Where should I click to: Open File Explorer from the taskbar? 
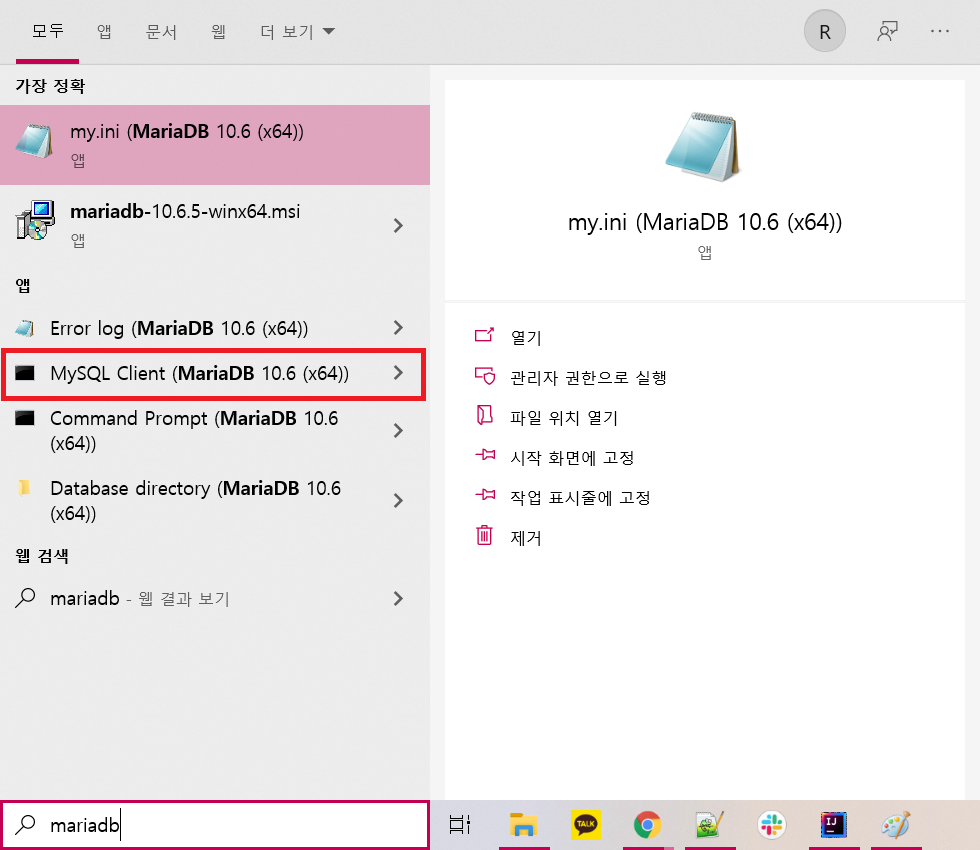coord(523,825)
